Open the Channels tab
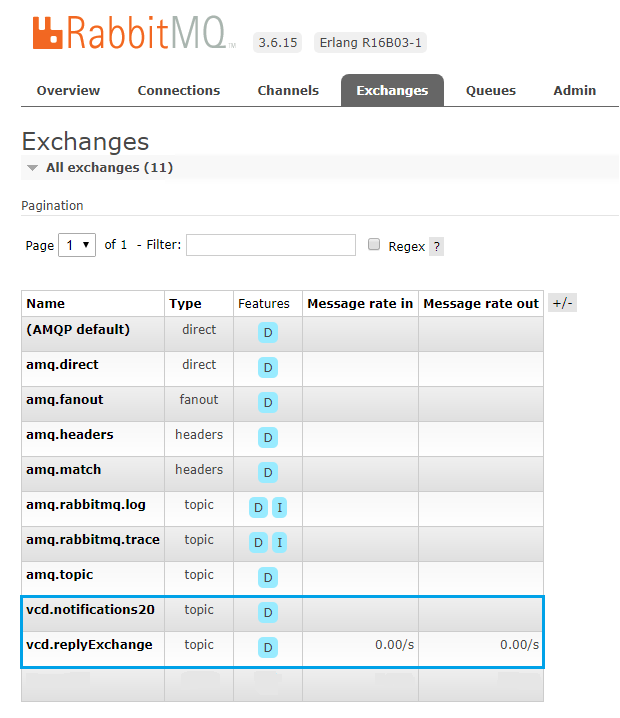 pos(288,90)
